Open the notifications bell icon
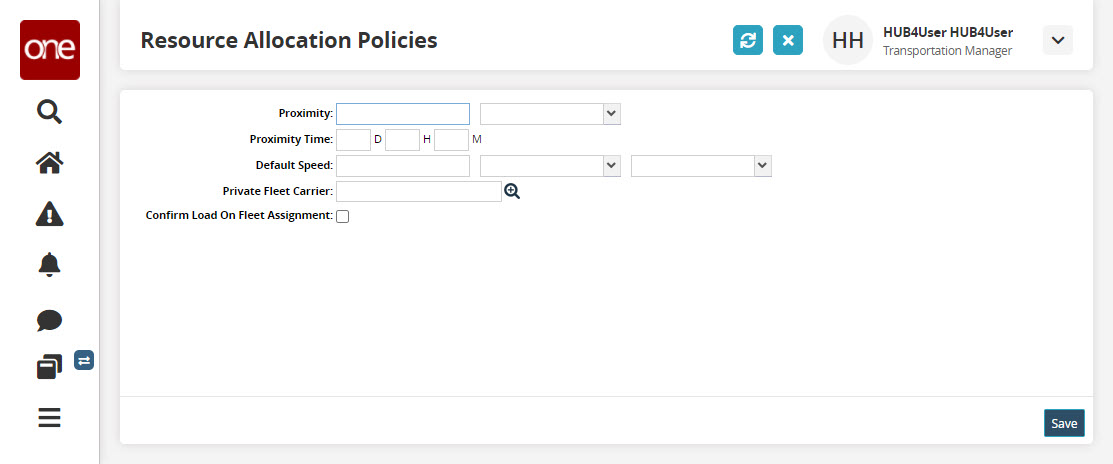This screenshot has width=1113, height=464. coord(49,265)
